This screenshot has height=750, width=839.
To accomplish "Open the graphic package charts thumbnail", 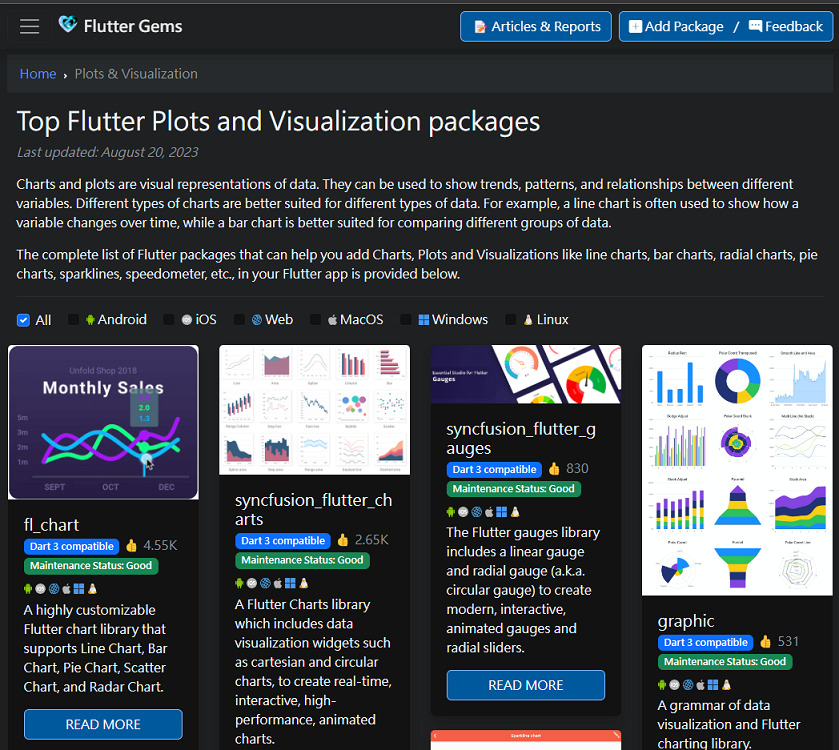I will pos(737,470).
